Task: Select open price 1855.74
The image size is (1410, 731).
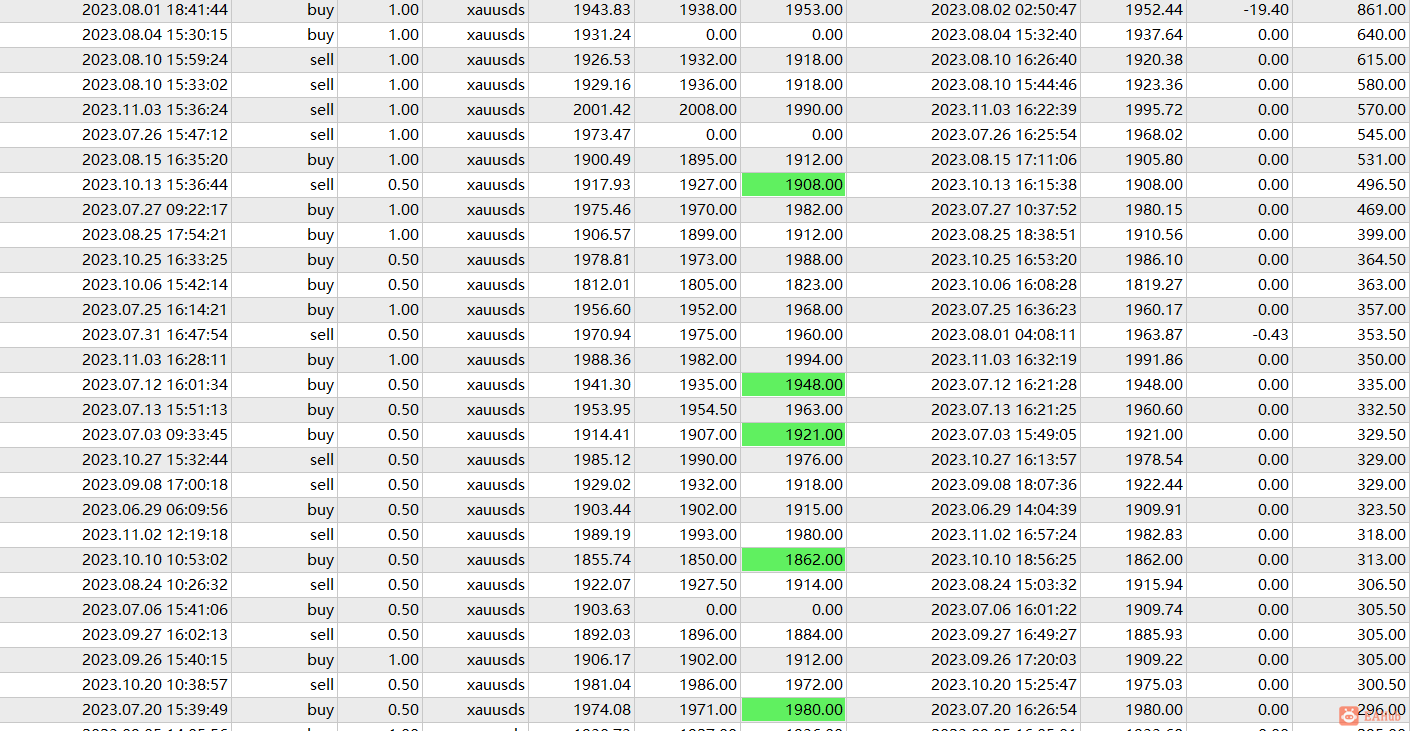Action: coord(602,560)
